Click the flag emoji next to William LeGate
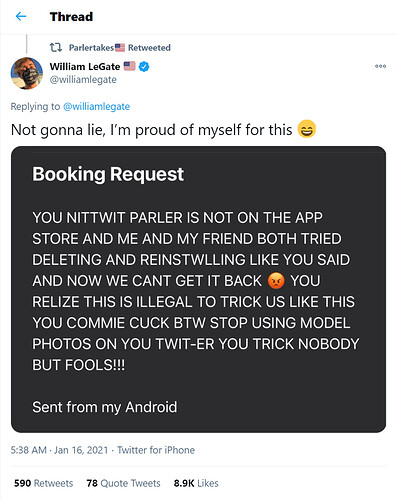 click(130, 66)
